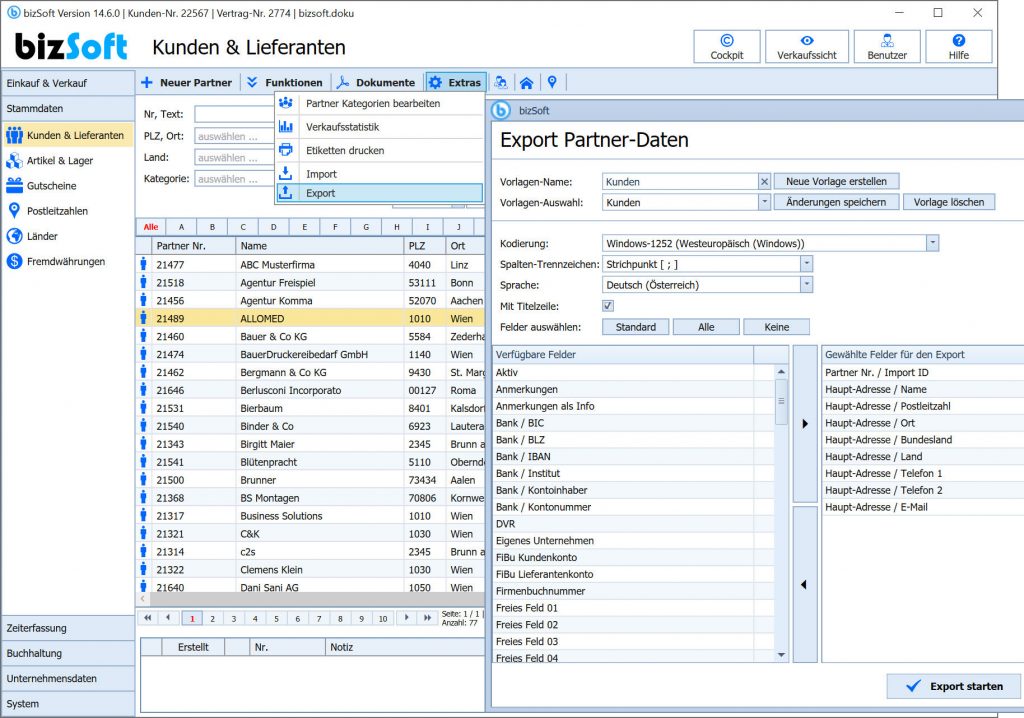Click the home icon in toolbar

(x=526, y=82)
